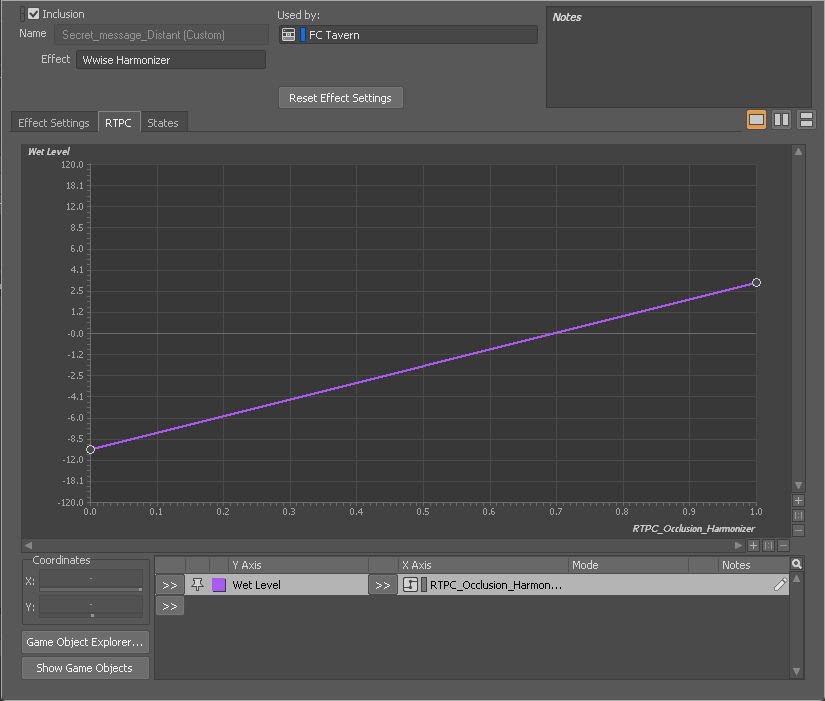Open the States tab

tap(163, 123)
